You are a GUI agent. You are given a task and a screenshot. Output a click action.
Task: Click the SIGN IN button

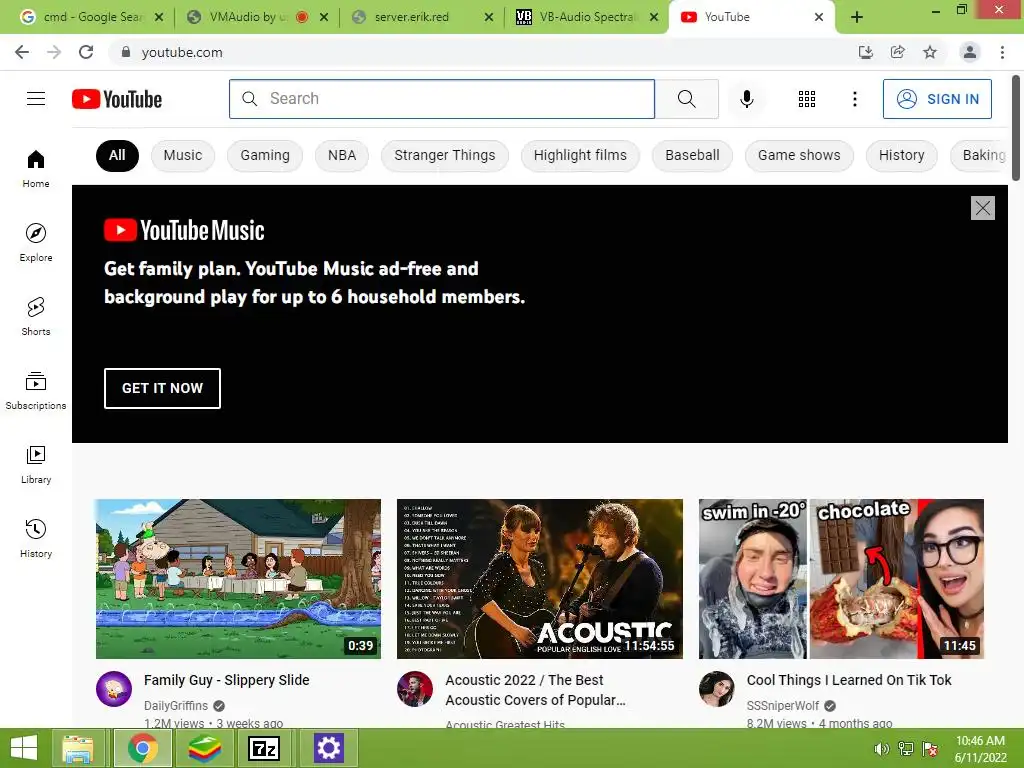pyautogui.click(x=937, y=99)
